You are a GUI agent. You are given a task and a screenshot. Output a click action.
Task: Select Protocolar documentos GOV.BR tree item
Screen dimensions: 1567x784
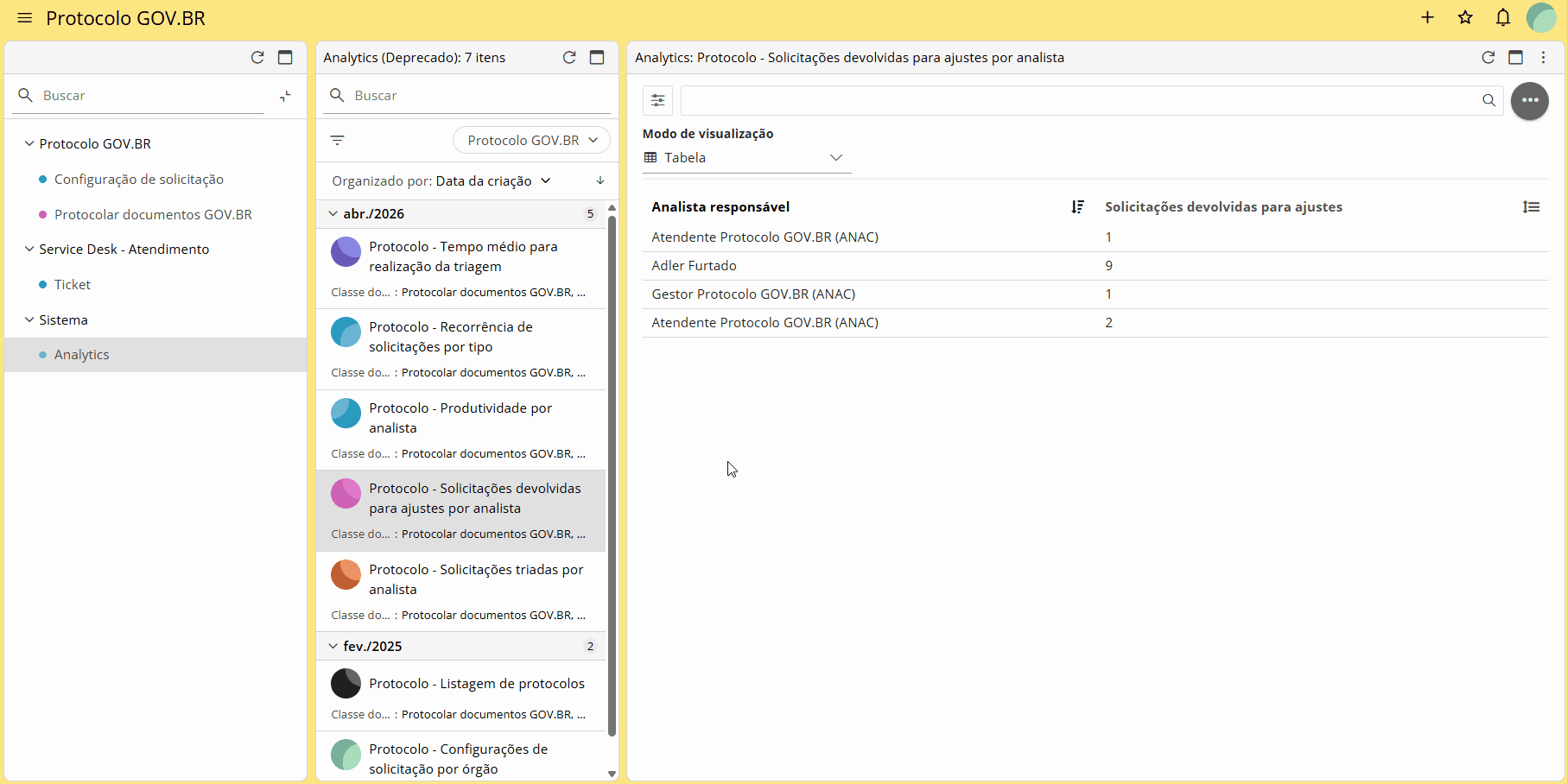coord(153,214)
